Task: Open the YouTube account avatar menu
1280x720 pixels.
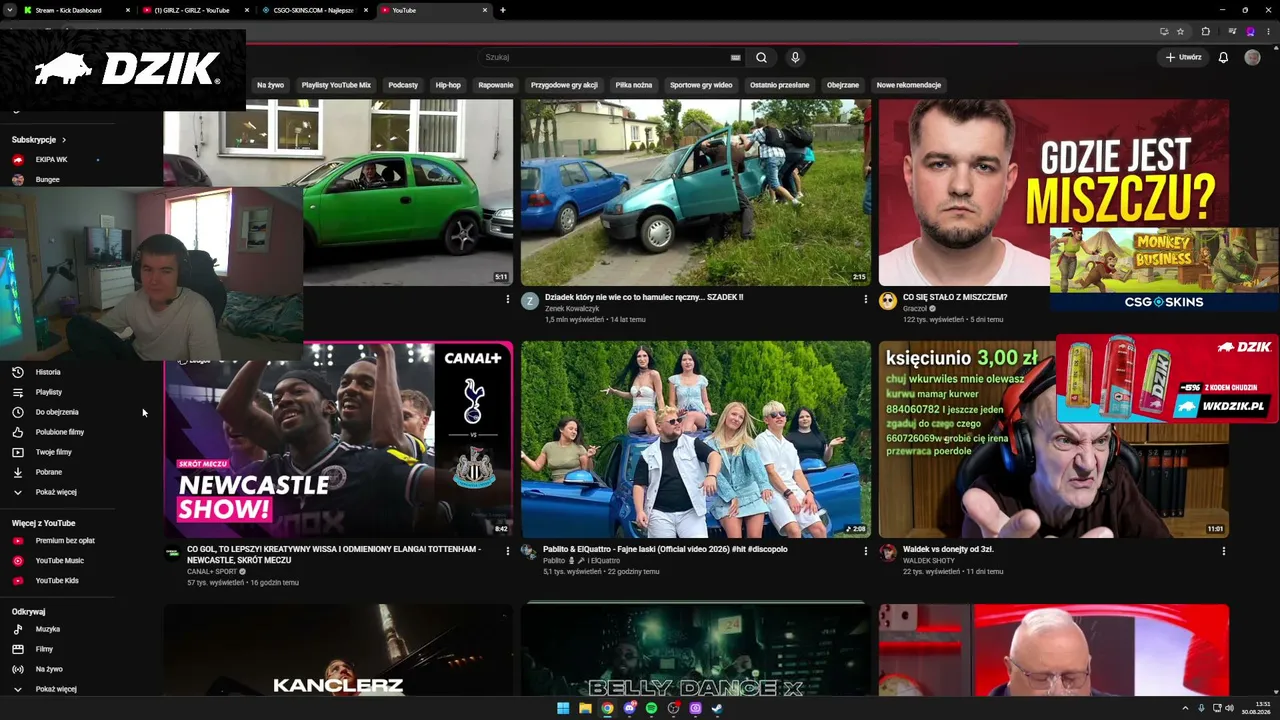Action: (x=1252, y=58)
